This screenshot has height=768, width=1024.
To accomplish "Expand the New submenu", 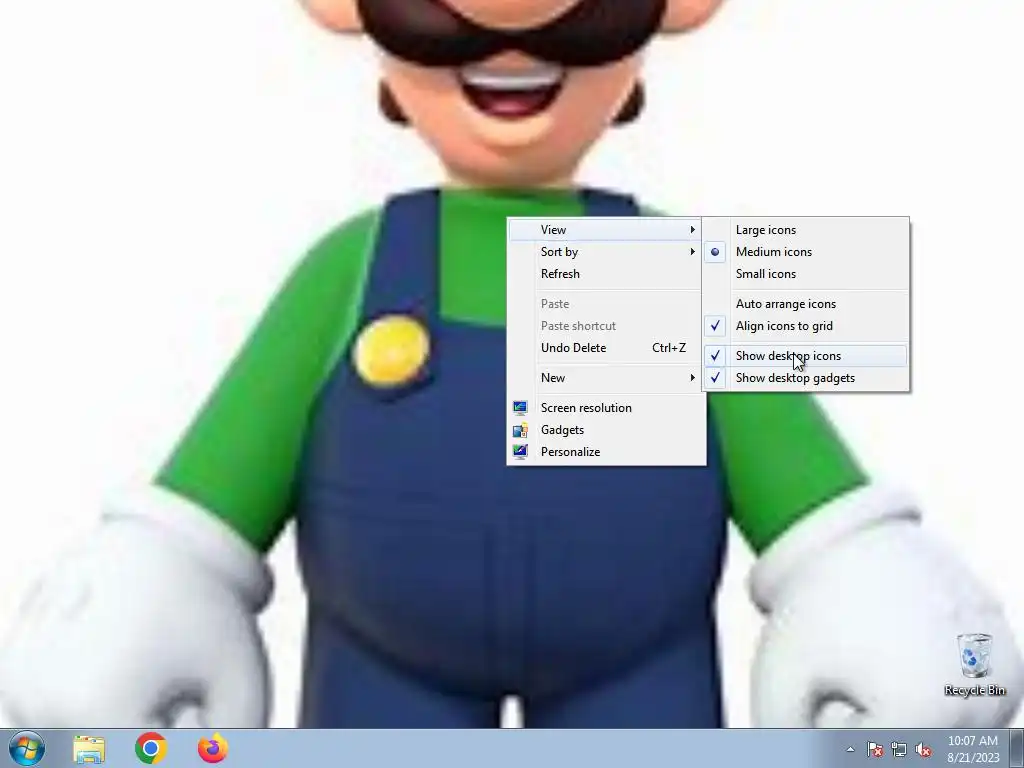I will pyautogui.click(x=606, y=378).
